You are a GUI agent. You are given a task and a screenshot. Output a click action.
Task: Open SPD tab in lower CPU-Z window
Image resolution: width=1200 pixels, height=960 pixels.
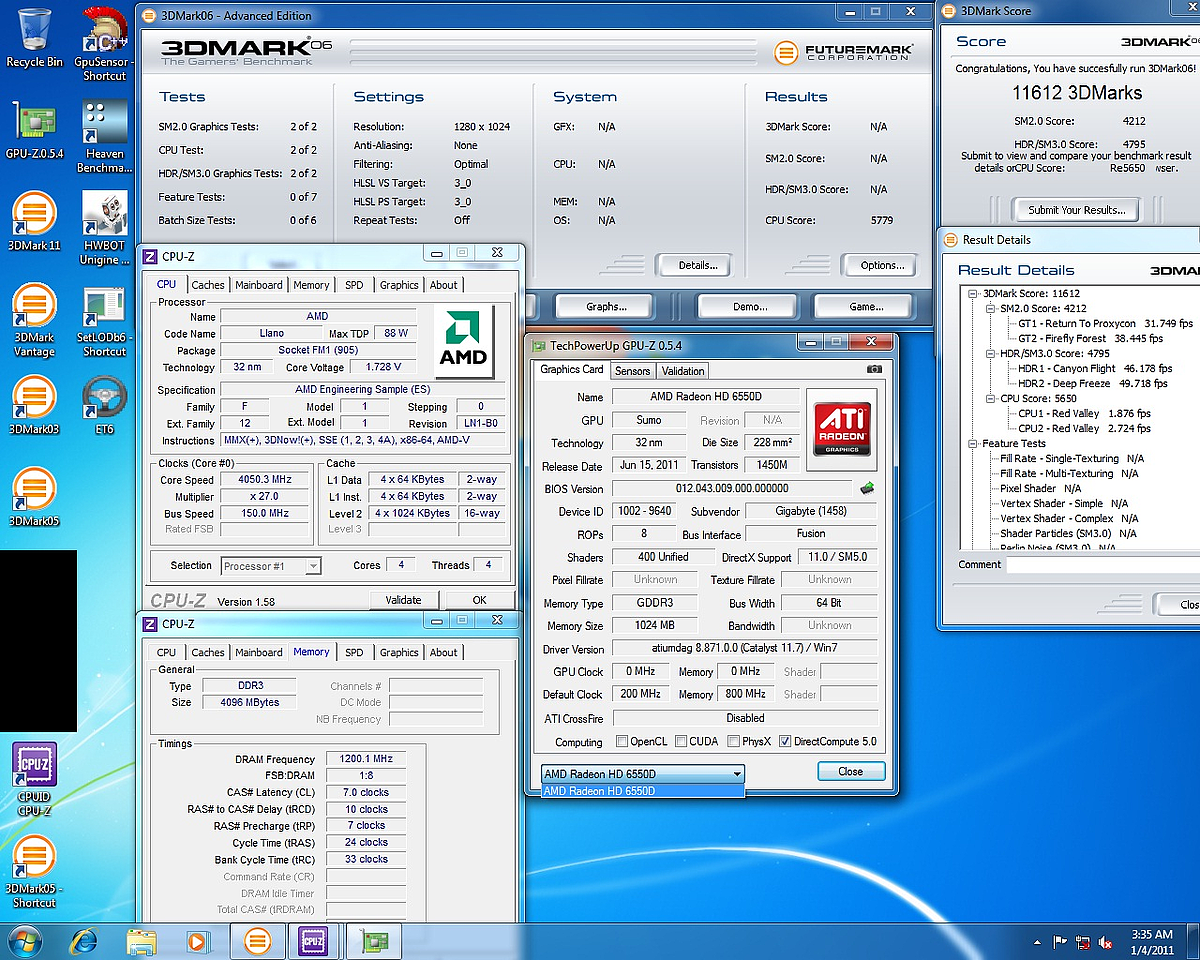pos(354,653)
